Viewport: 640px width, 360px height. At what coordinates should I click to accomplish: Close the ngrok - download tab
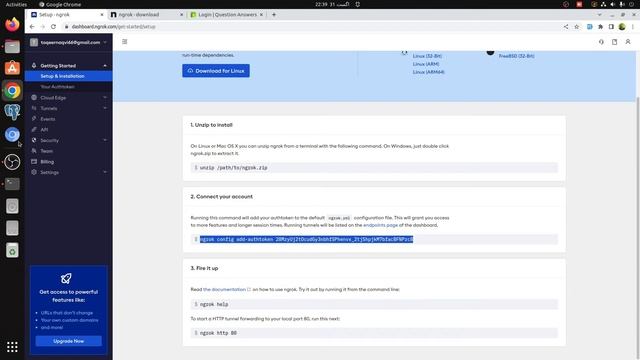(182, 15)
